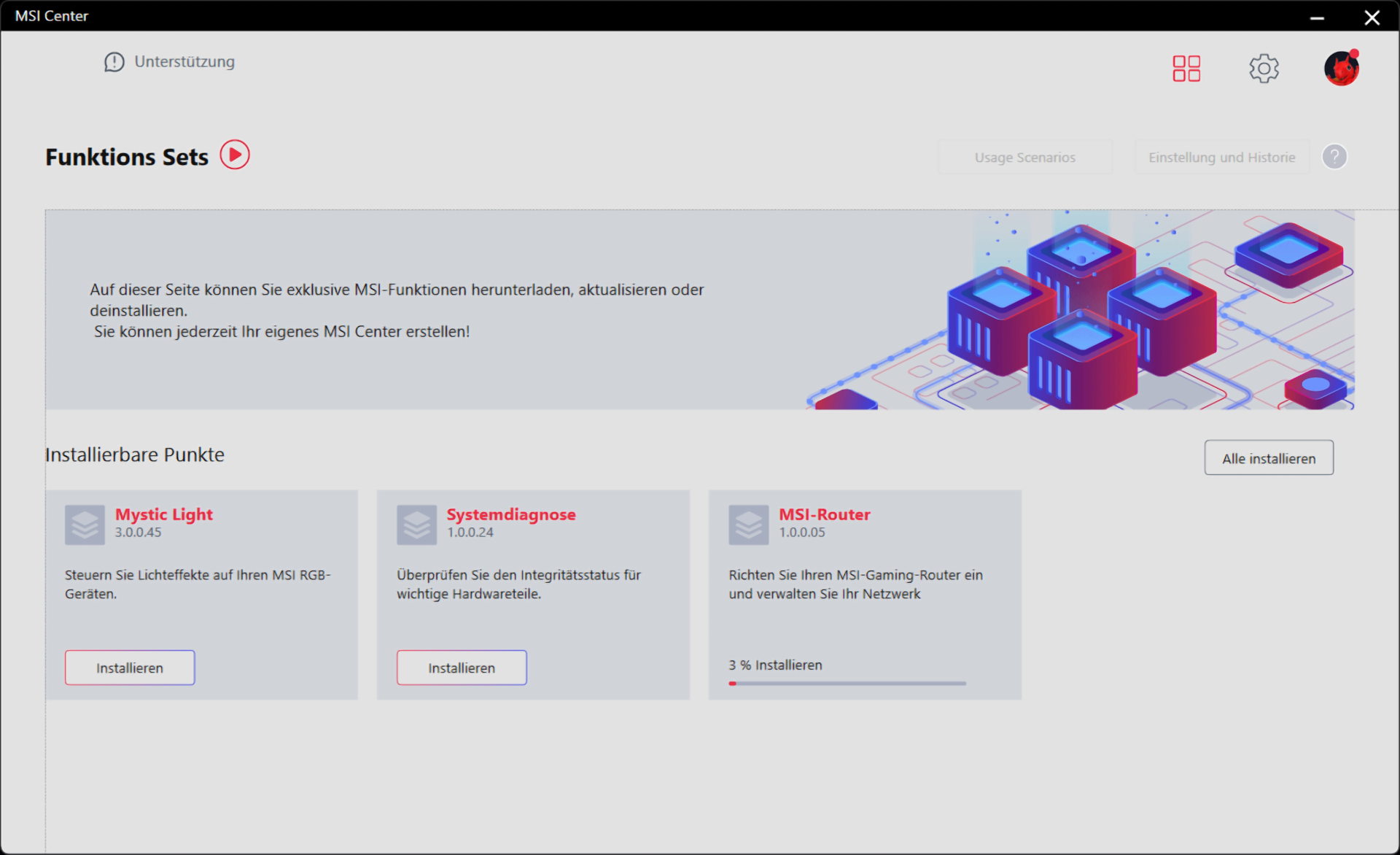
Task: Select the Systemdiagnose title
Action: (x=511, y=514)
